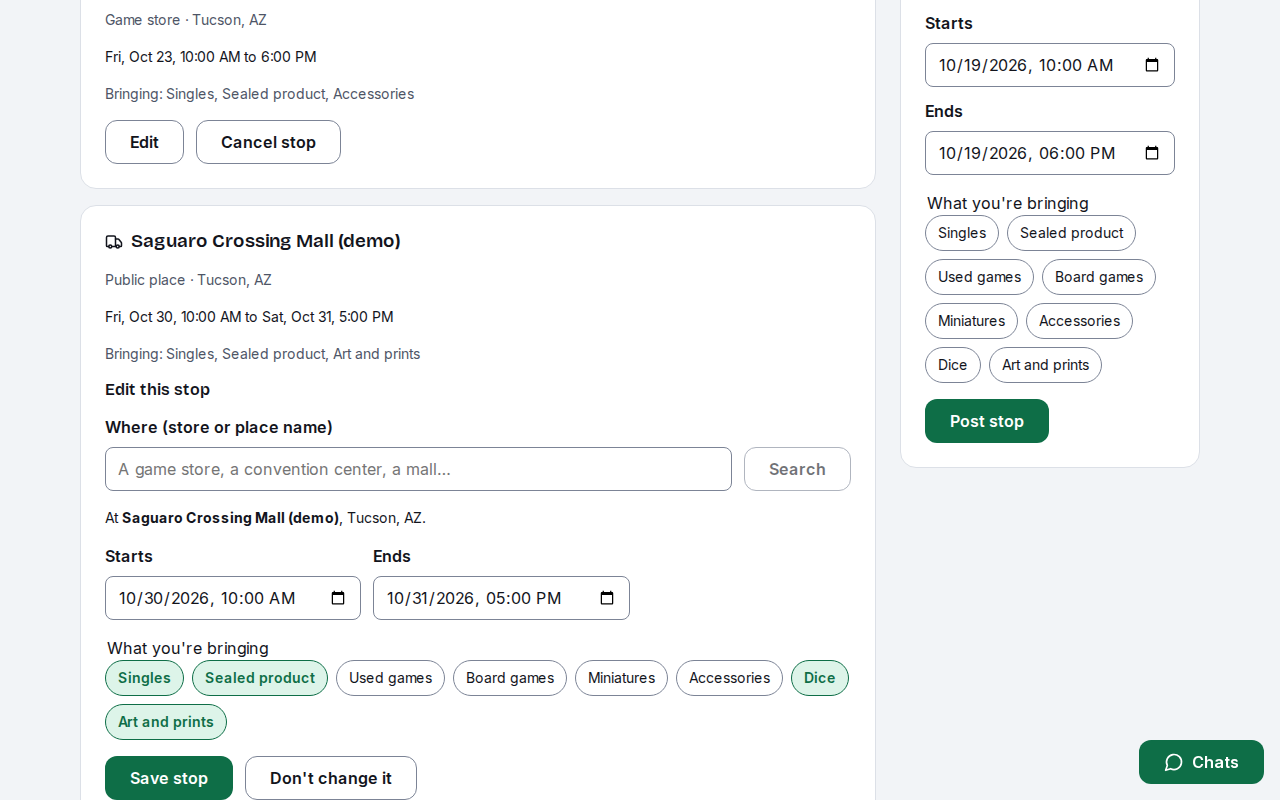This screenshot has width=1280, height=800.
Task: Click the Saguaro Crossing Mall (demo) heading
Action: point(266,241)
